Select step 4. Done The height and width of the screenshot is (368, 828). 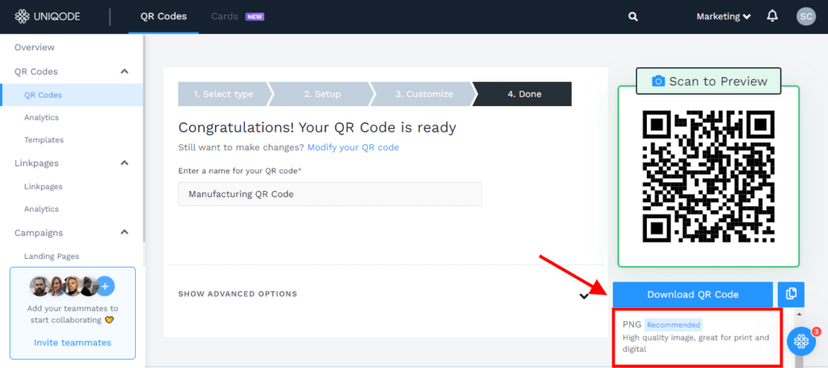pyautogui.click(x=524, y=94)
